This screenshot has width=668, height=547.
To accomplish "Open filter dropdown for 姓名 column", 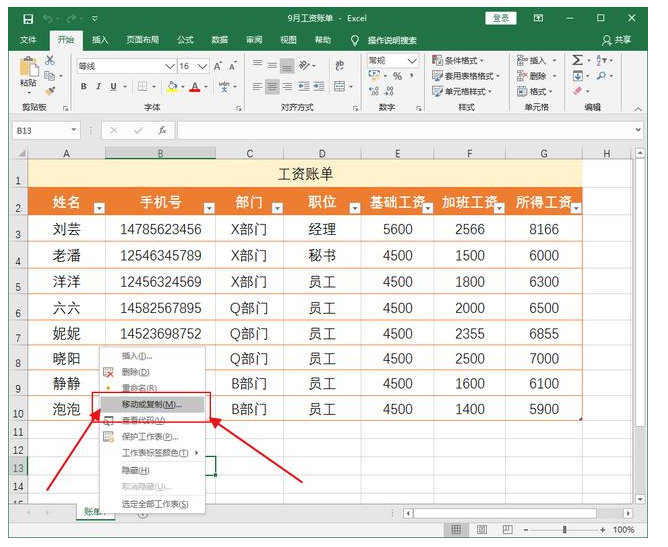I will (x=98, y=208).
